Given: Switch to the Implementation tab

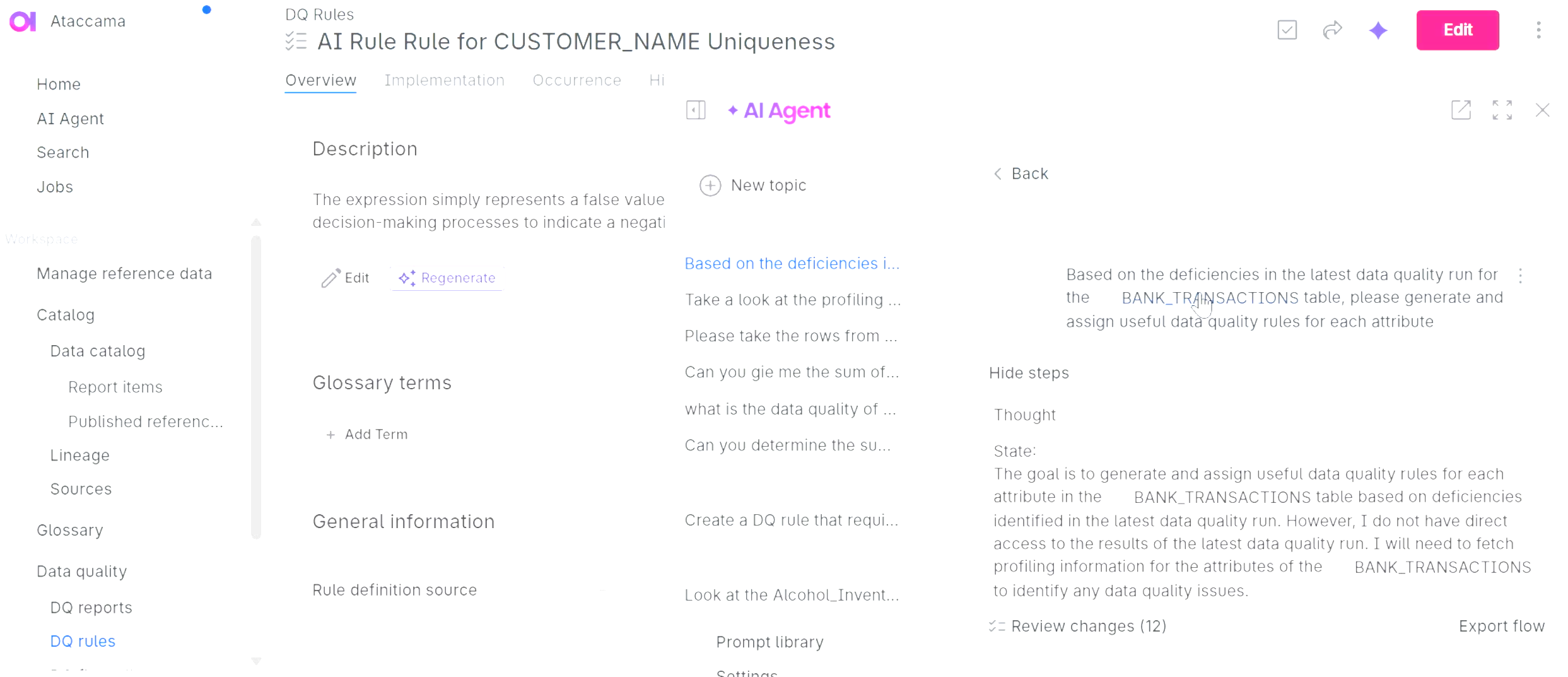Looking at the screenshot, I should [444, 80].
